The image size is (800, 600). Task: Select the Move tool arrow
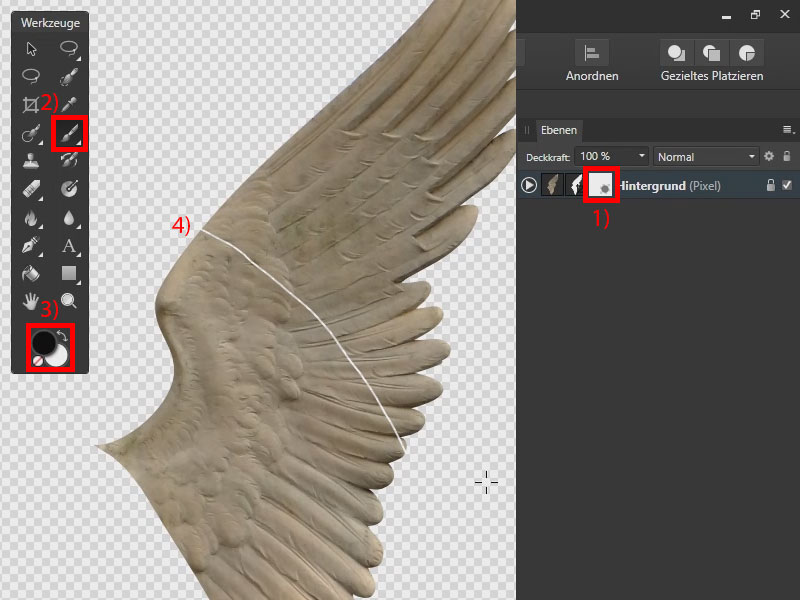31,49
